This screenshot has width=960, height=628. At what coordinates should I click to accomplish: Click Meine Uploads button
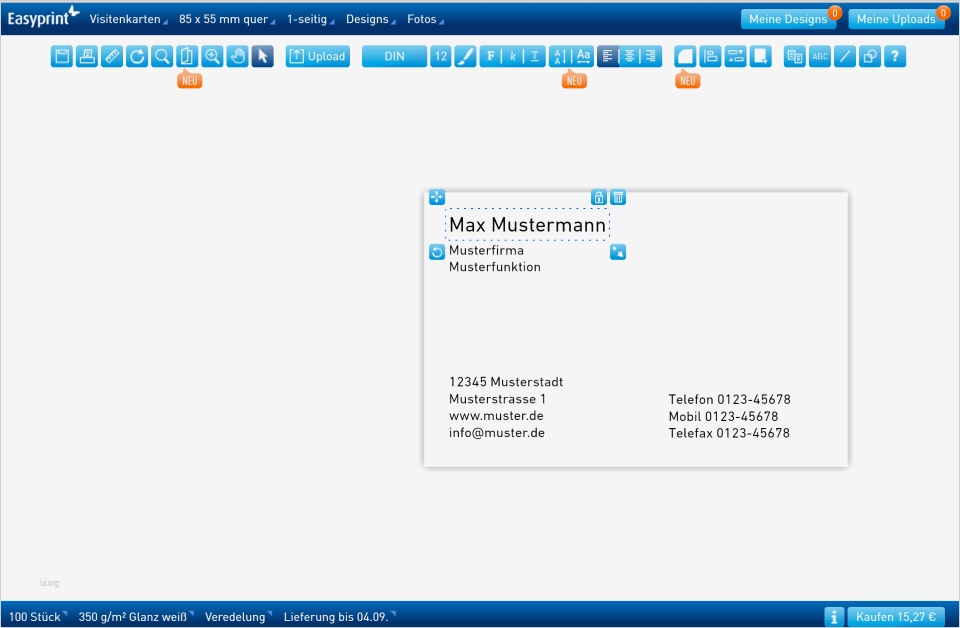[x=896, y=19]
